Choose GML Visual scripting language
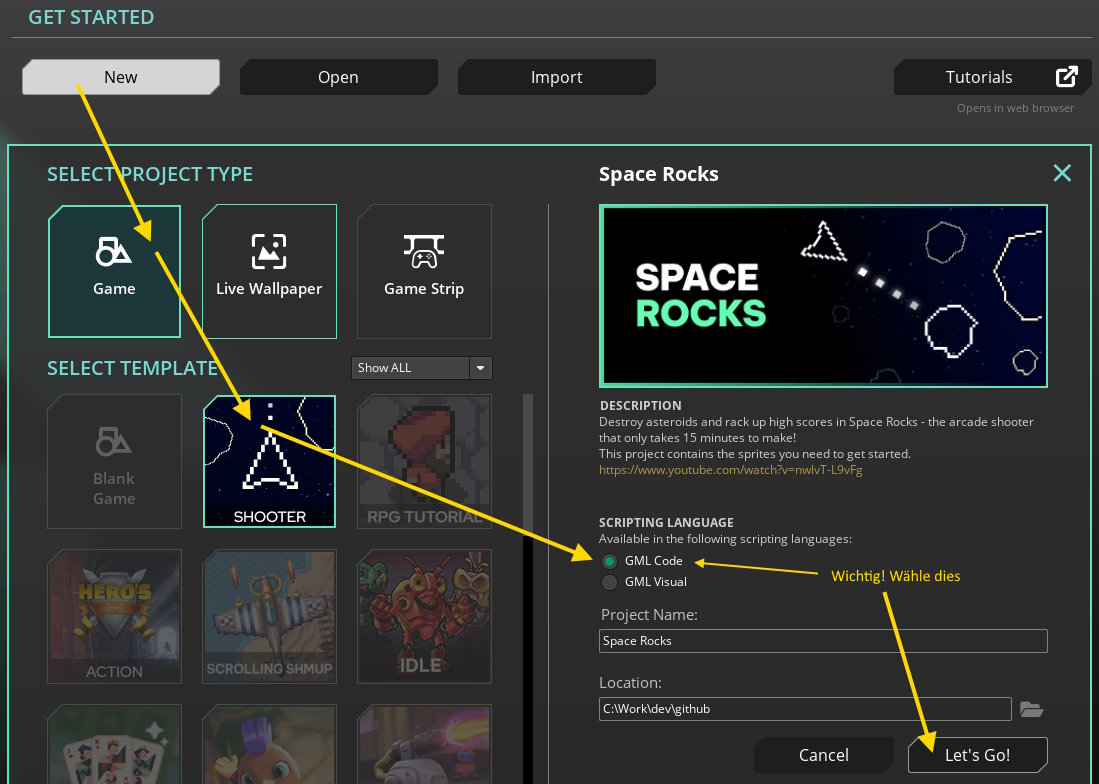The width and height of the screenshot is (1099, 784). 609,582
